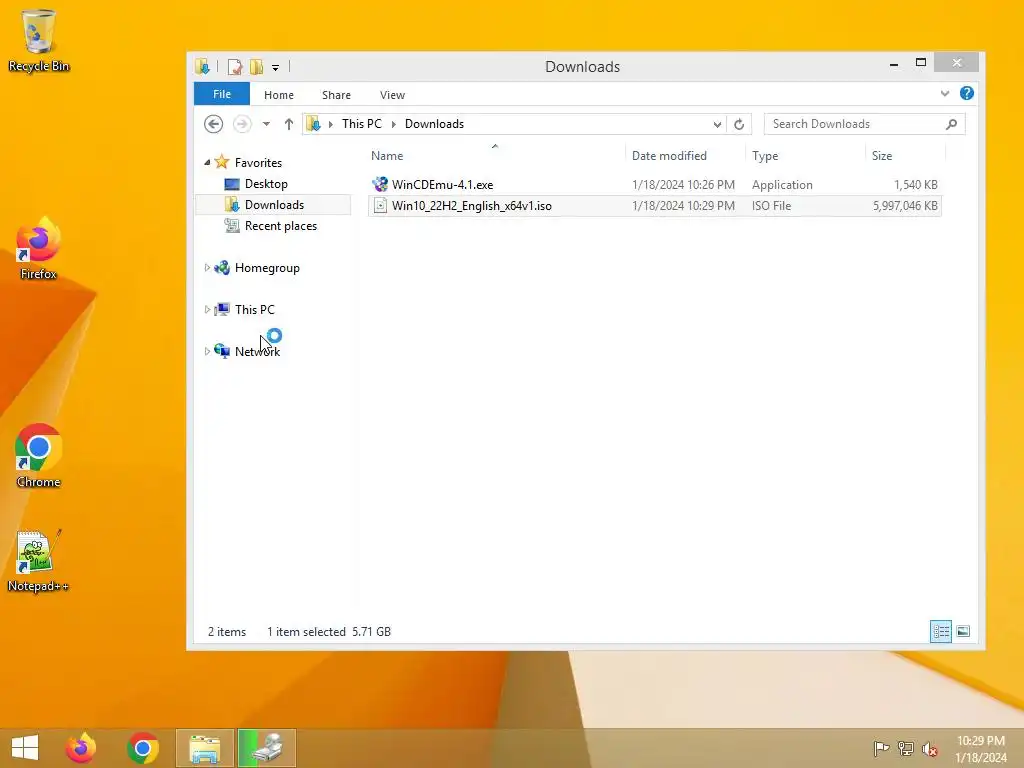The image size is (1024, 768).
Task: Switch to Details view layout
Action: (941, 632)
